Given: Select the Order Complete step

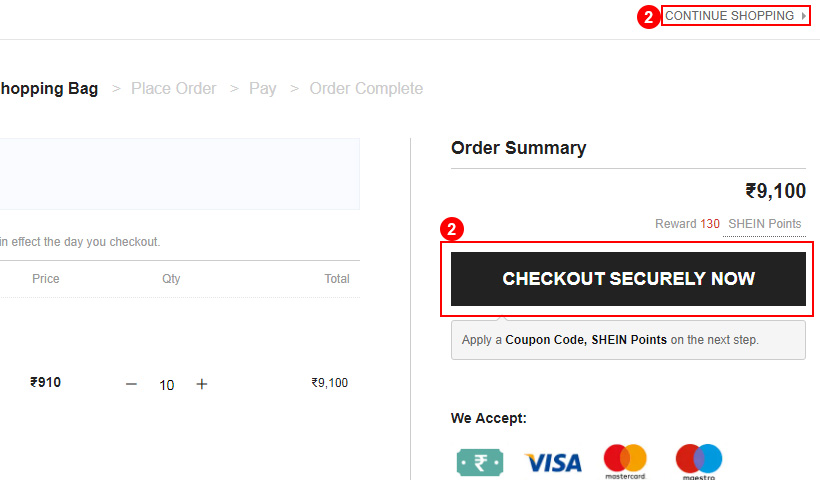Looking at the screenshot, I should (366, 88).
